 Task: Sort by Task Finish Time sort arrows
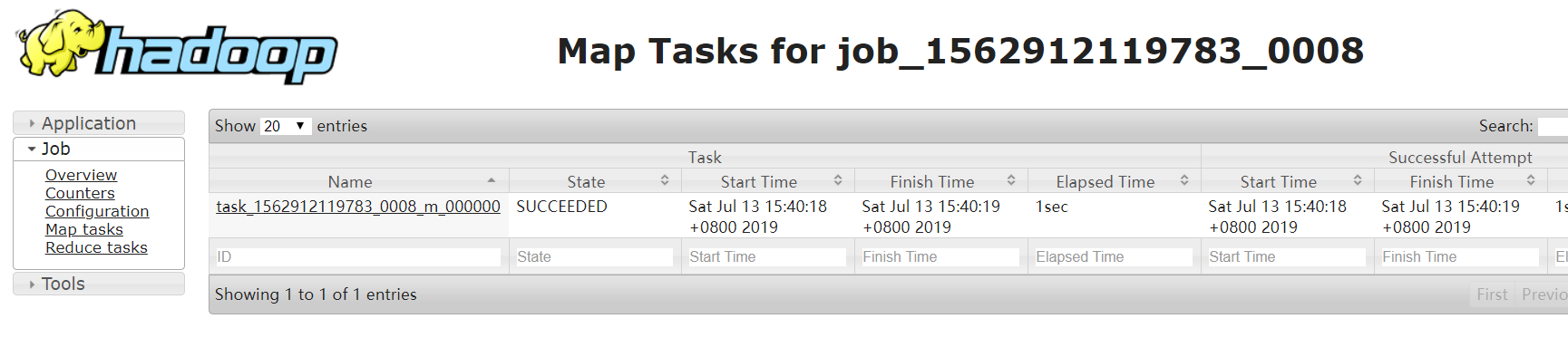(1011, 181)
